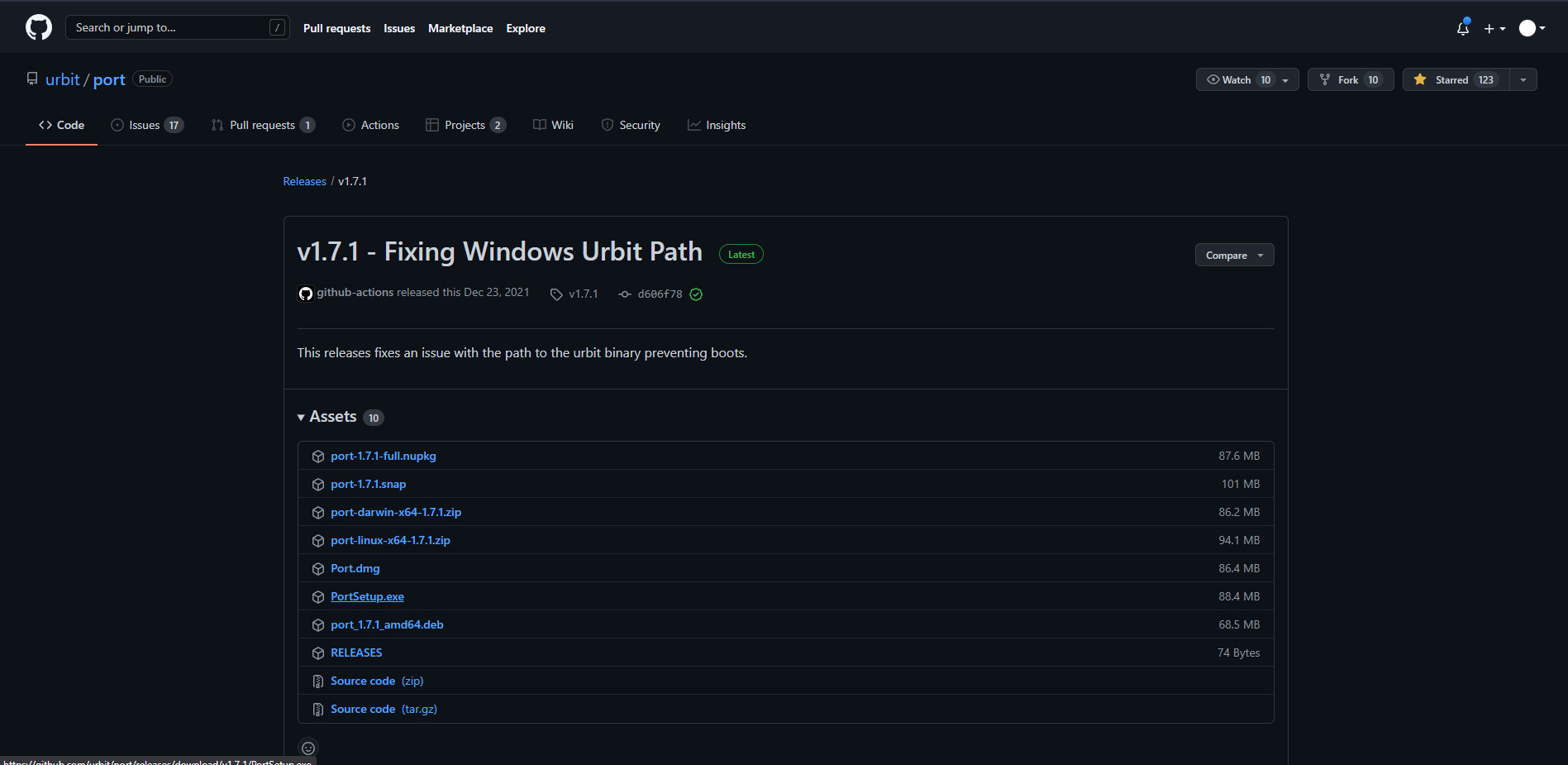Image resolution: width=1568 pixels, height=765 pixels.
Task: Select the Code tab
Action: pos(61,125)
